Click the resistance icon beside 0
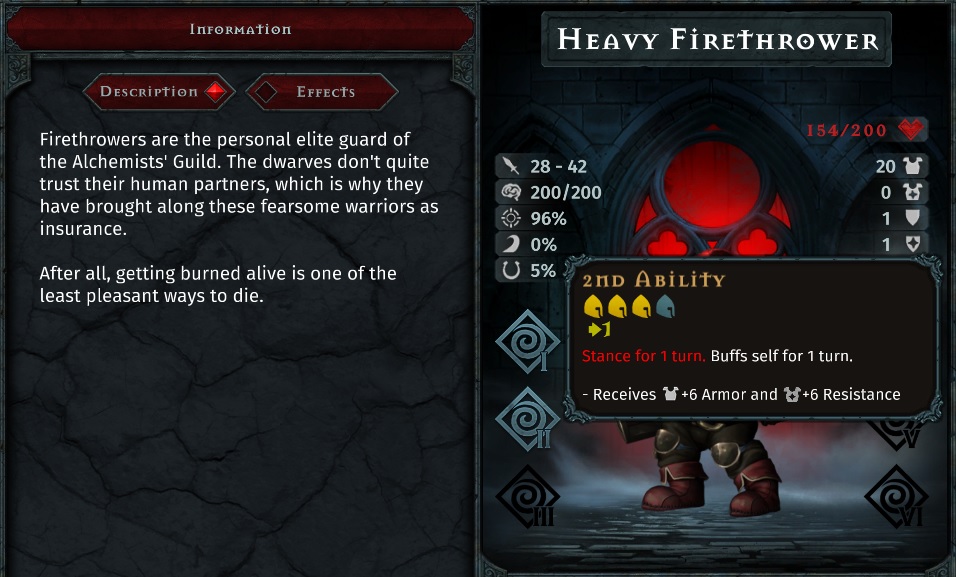The height and width of the screenshot is (577, 956). tap(913, 192)
